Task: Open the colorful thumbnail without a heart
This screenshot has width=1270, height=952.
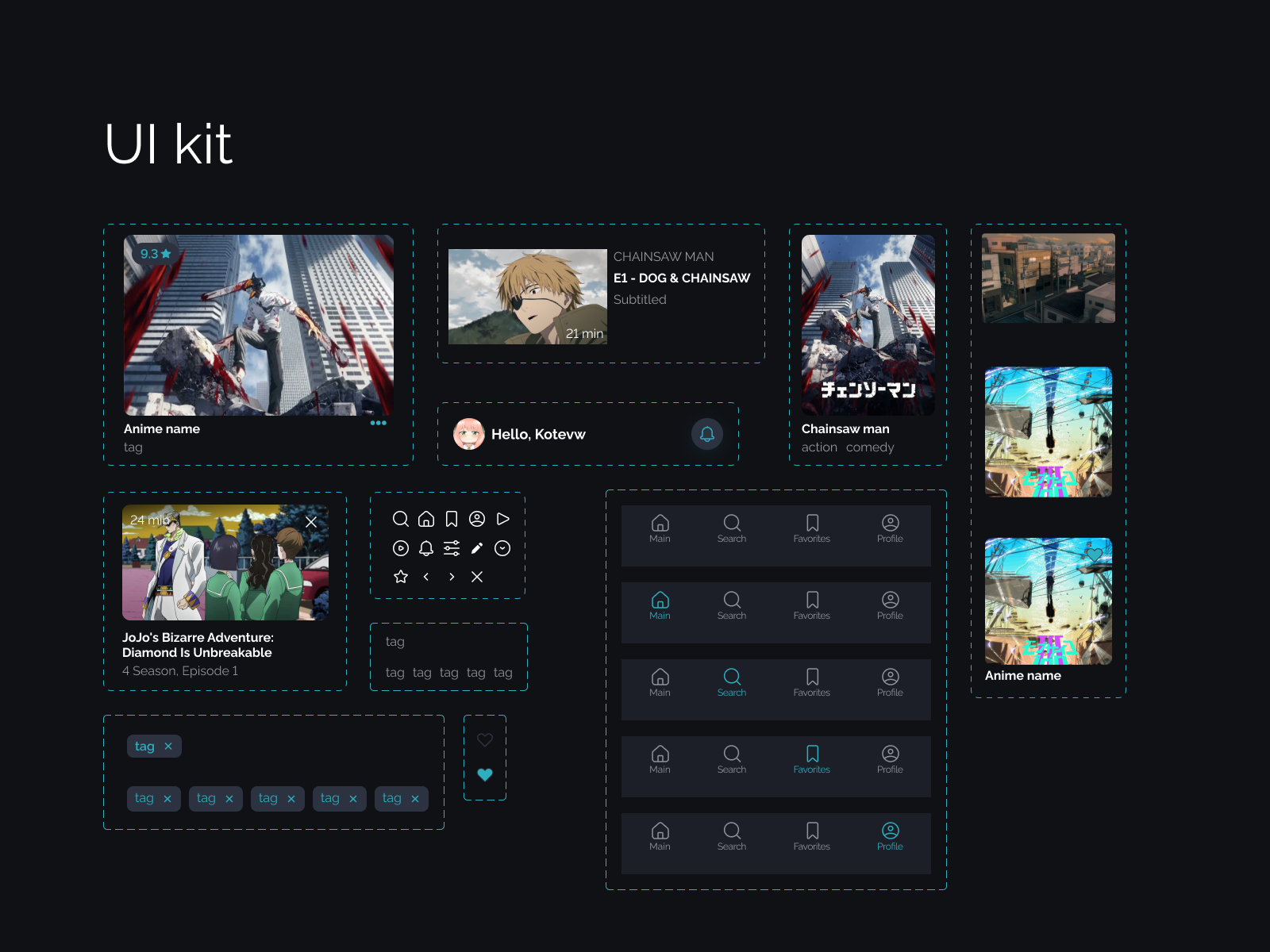Action: (1049, 432)
